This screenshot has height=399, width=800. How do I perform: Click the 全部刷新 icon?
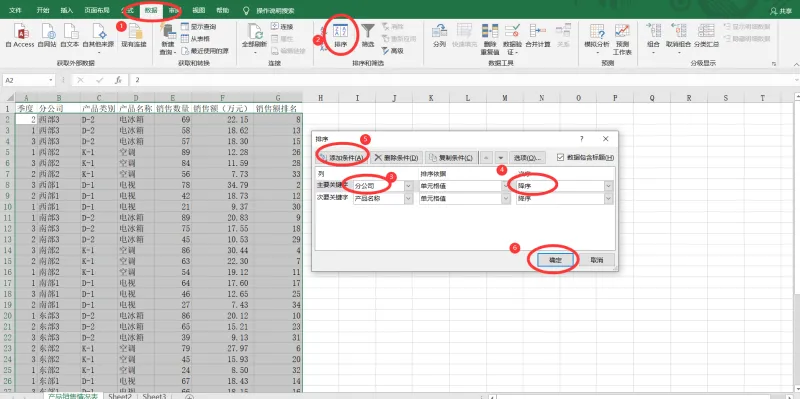pyautogui.click(x=254, y=38)
